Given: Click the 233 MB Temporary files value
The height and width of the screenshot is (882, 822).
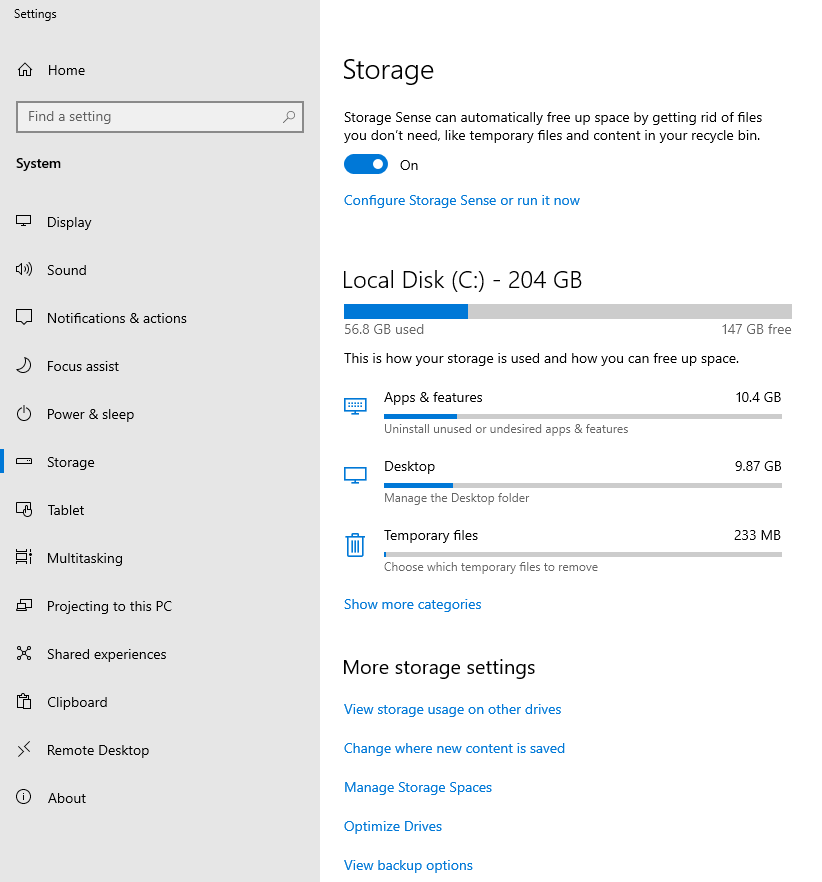Looking at the screenshot, I should [x=757, y=535].
